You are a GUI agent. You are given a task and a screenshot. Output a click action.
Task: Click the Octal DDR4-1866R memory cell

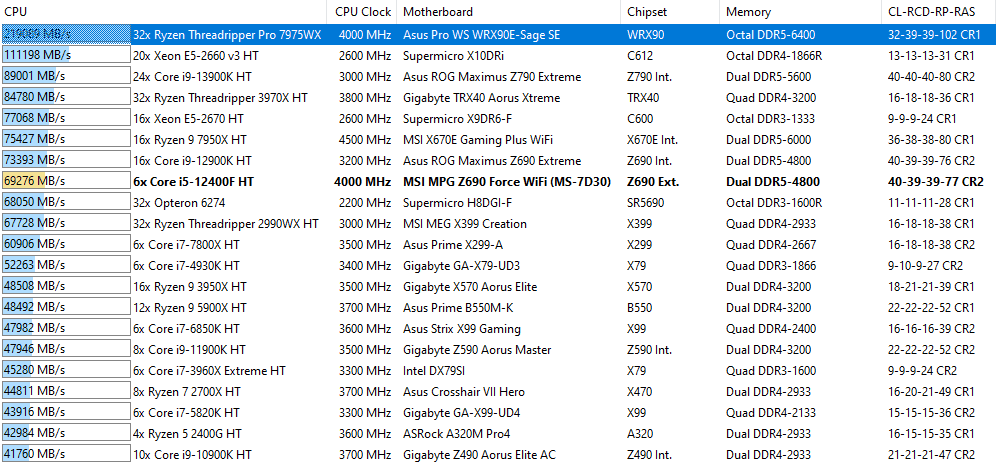(774, 55)
